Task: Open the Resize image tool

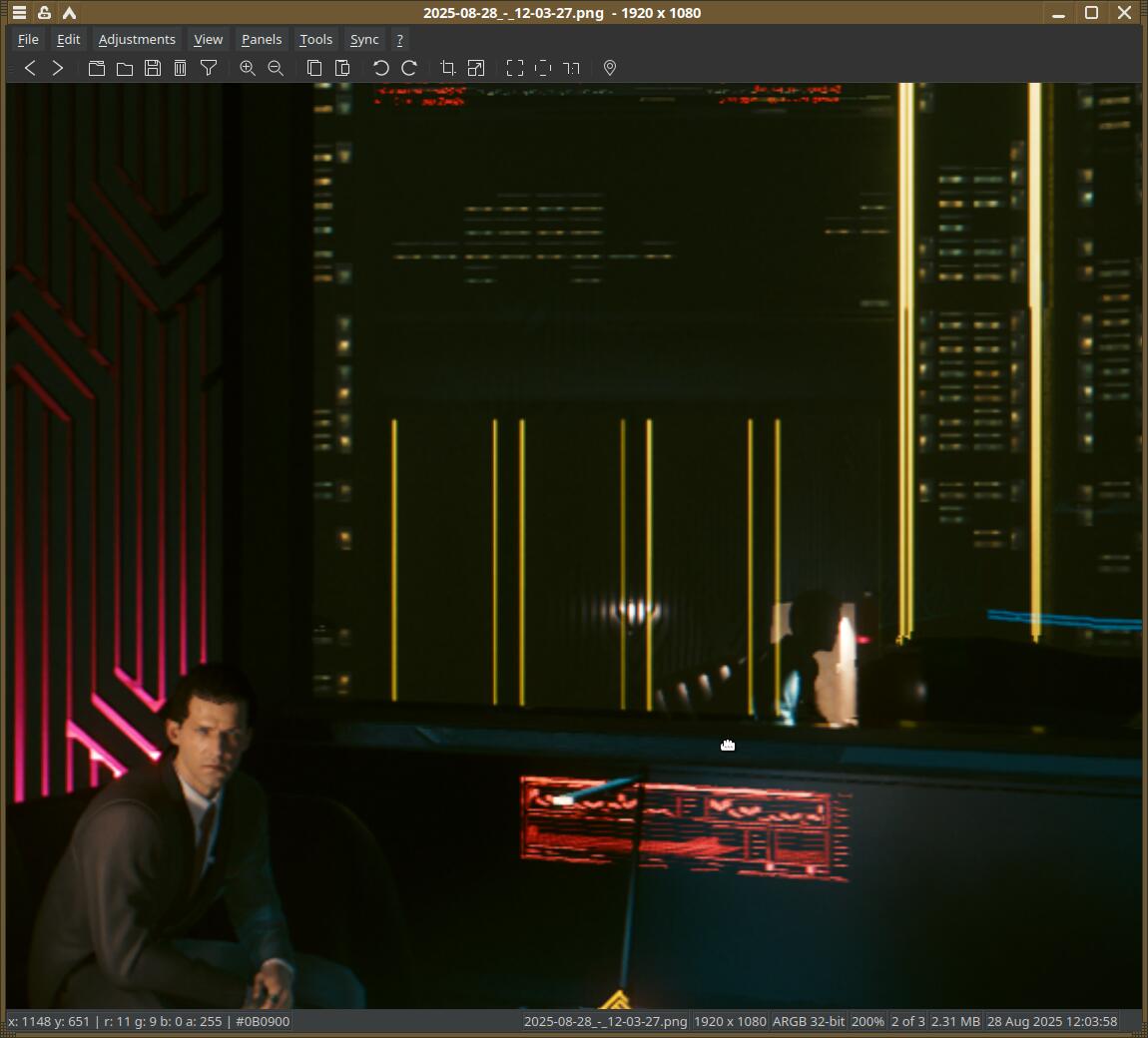Action: [476, 68]
